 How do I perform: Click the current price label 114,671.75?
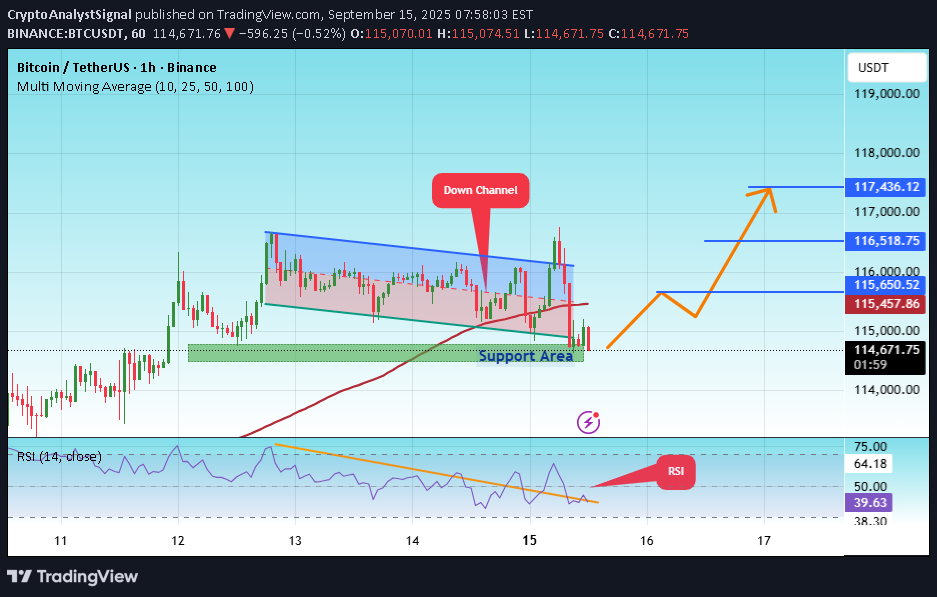(886, 350)
